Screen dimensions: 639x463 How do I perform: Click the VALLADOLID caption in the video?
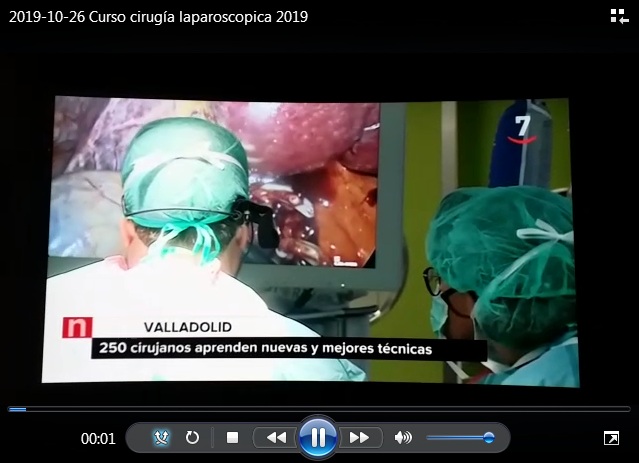pos(188,327)
